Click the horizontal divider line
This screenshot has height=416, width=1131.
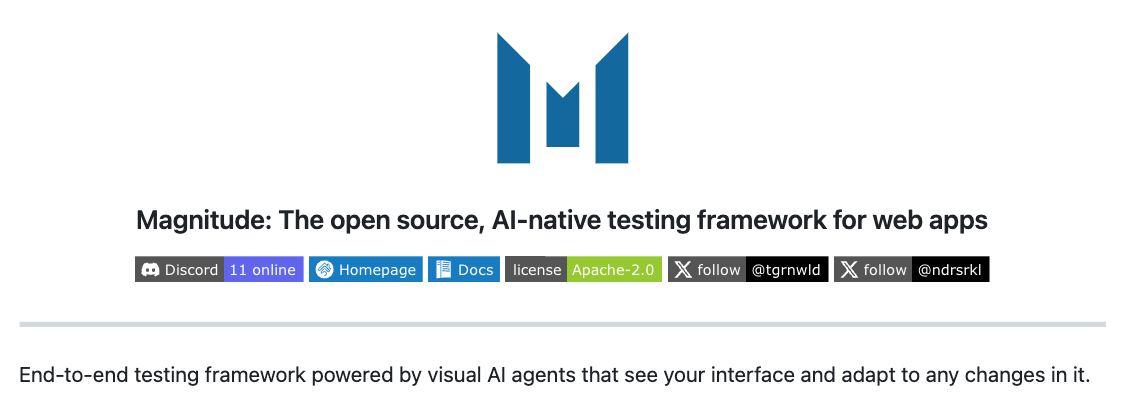563,324
